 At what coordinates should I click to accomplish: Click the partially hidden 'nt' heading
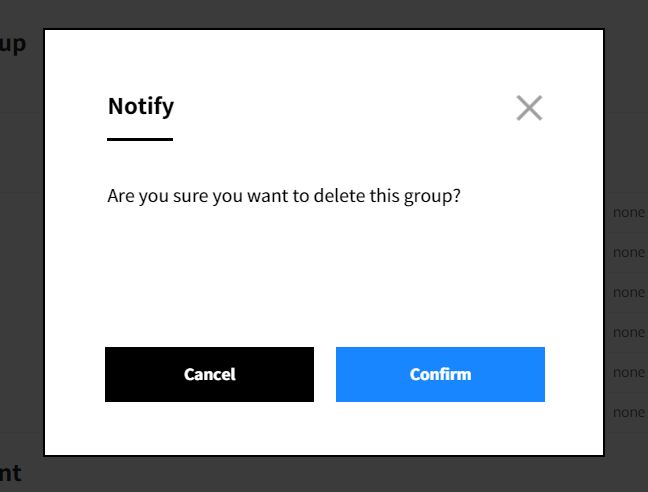(10, 472)
